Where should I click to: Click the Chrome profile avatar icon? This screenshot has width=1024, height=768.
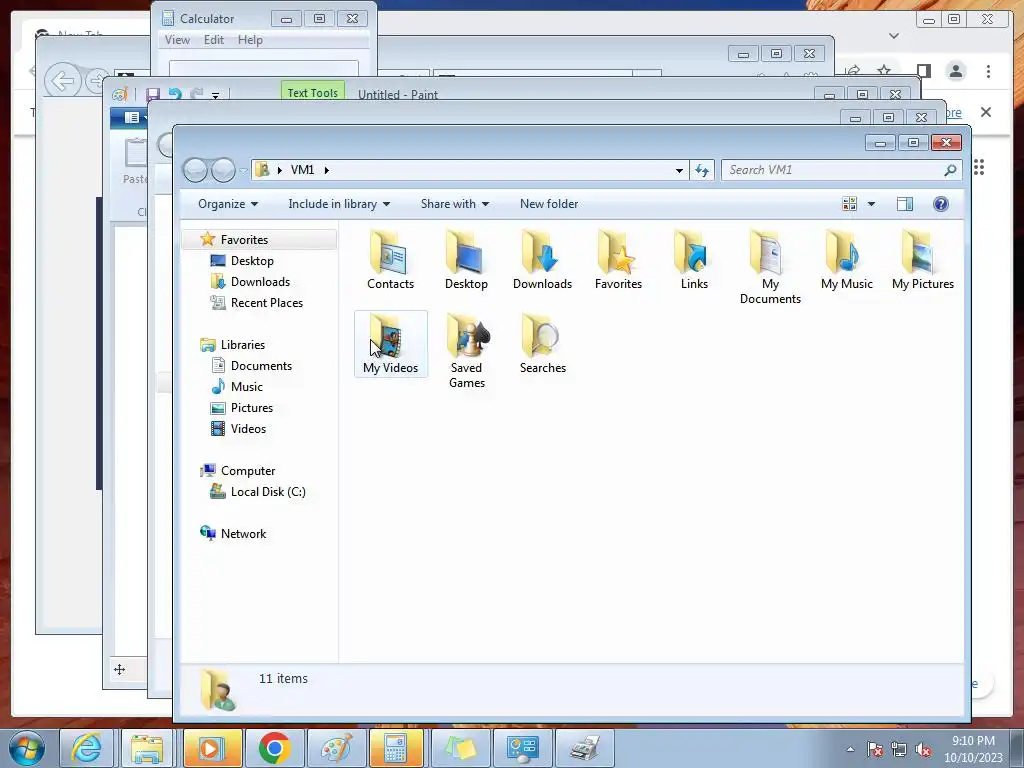click(x=955, y=71)
